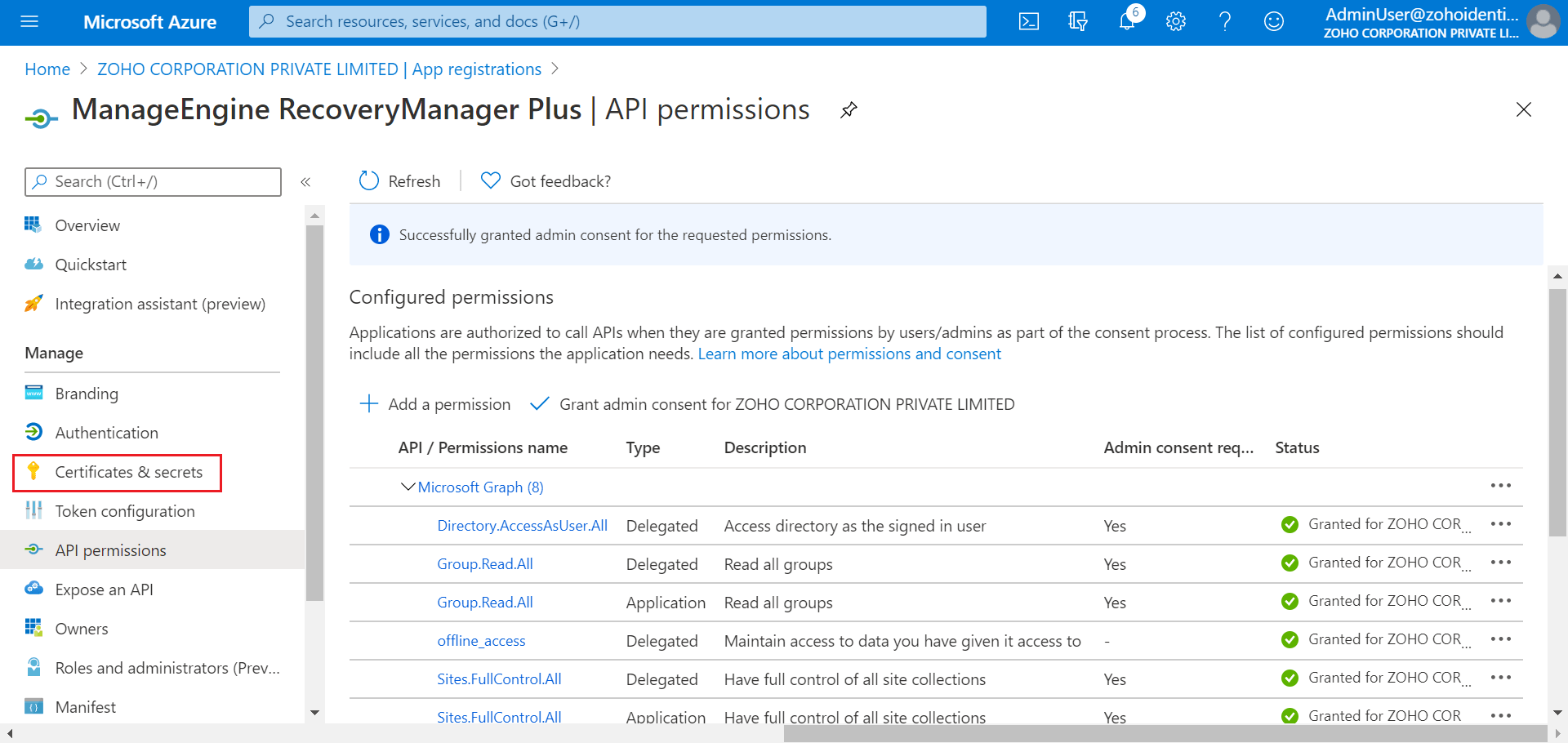Open the feedback smiley icon
Image resolution: width=1568 pixels, height=743 pixels.
(x=1273, y=22)
